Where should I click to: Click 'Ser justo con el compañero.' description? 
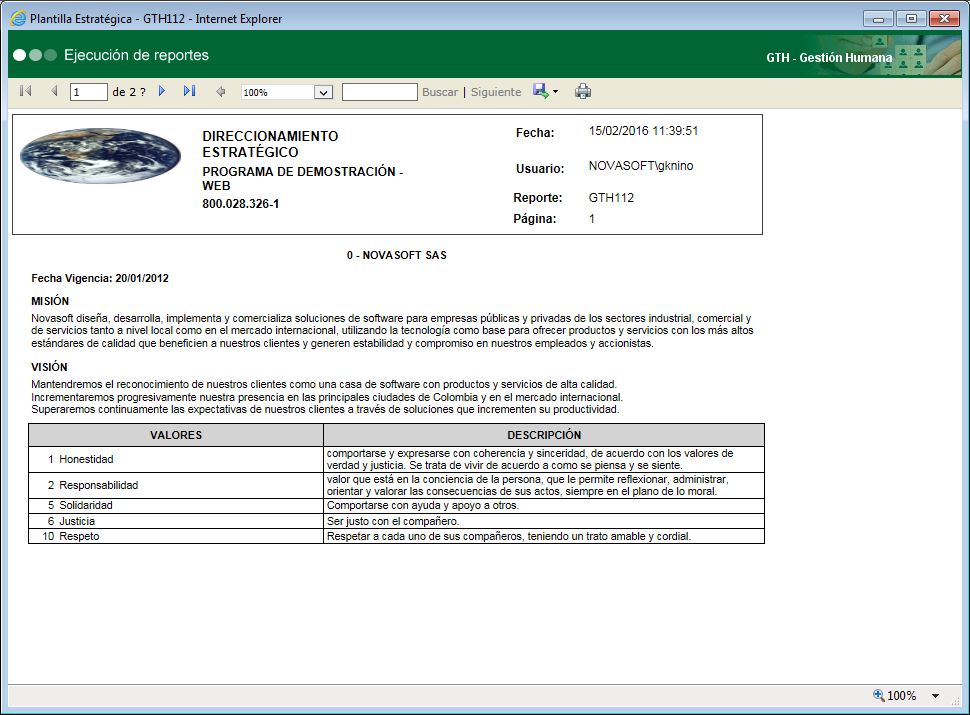(393, 521)
